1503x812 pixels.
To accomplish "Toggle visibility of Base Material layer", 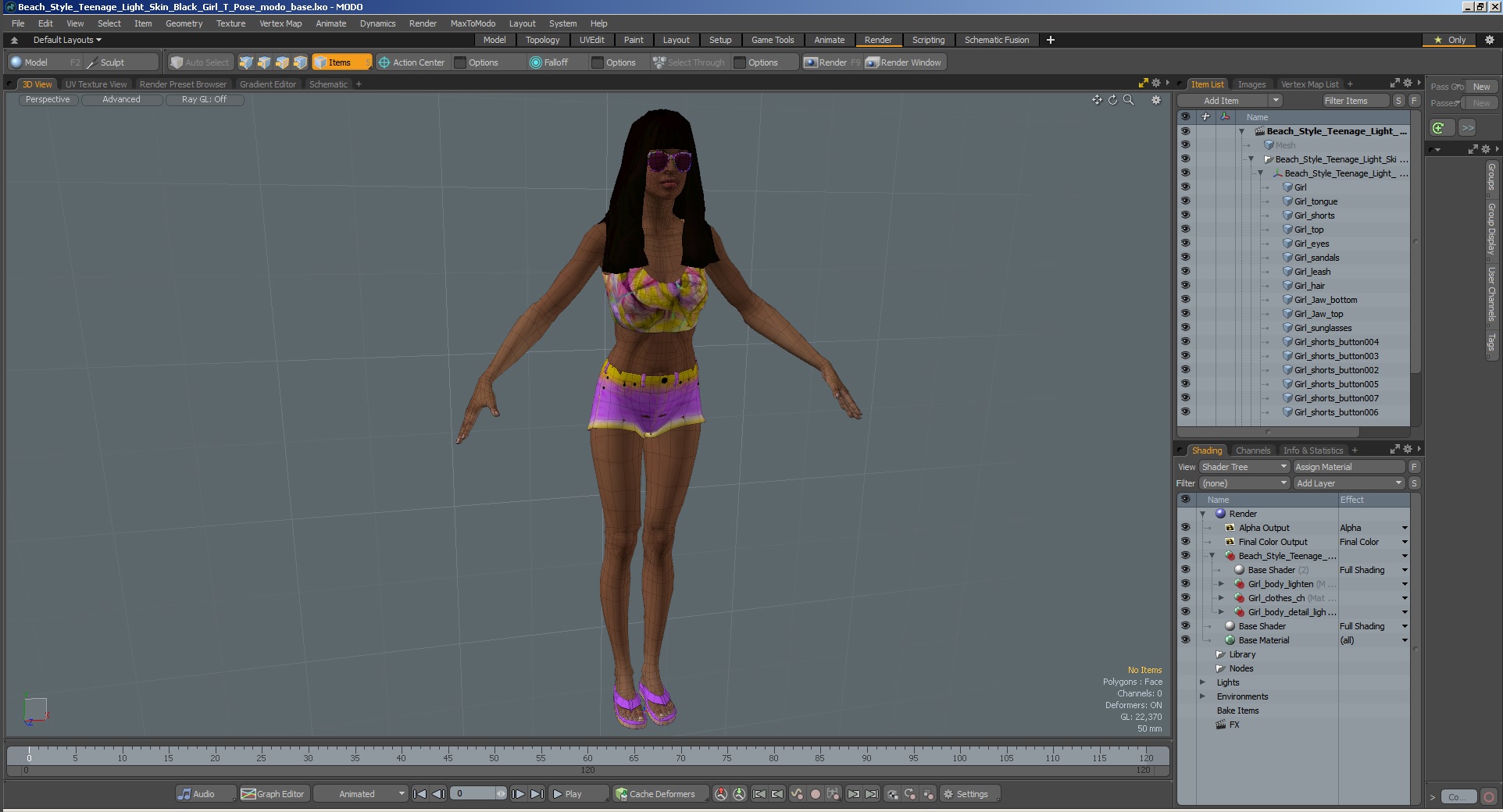I will click(1185, 640).
